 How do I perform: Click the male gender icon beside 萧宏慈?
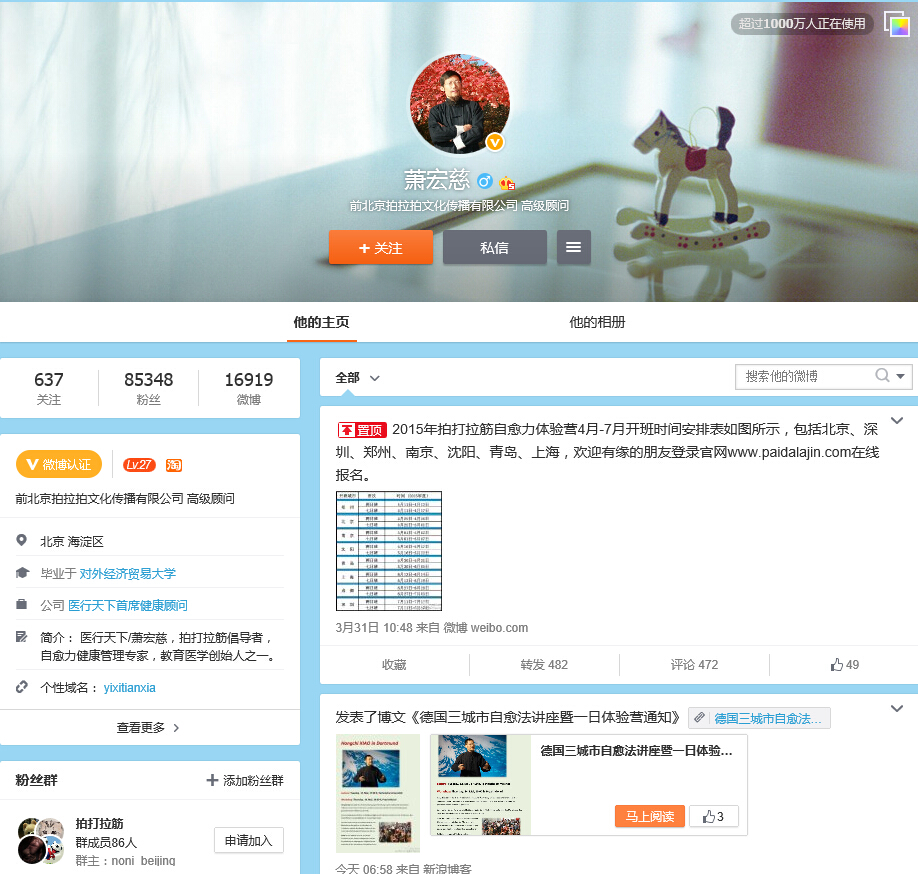click(x=485, y=181)
